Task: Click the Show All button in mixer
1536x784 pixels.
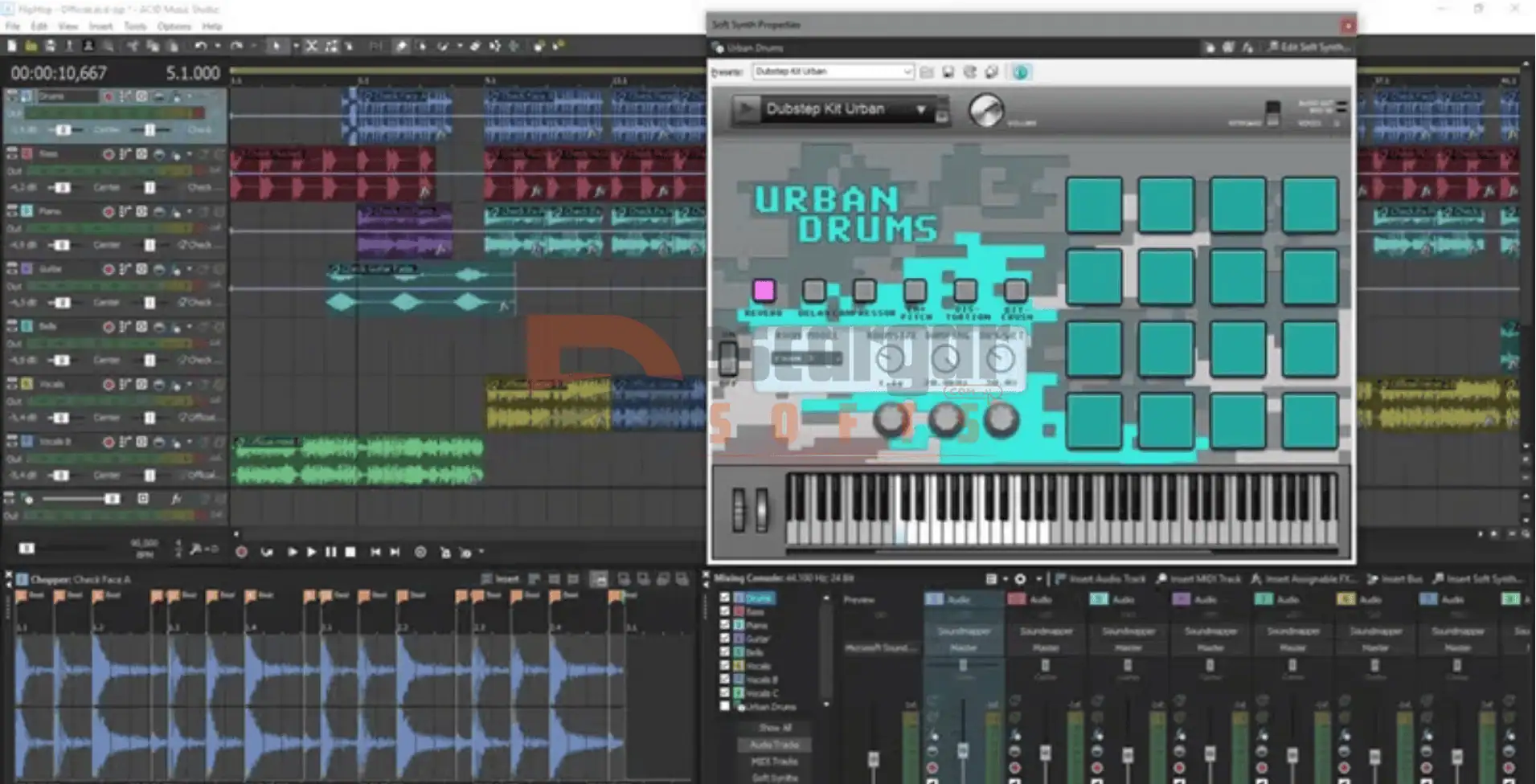Action: [x=775, y=728]
